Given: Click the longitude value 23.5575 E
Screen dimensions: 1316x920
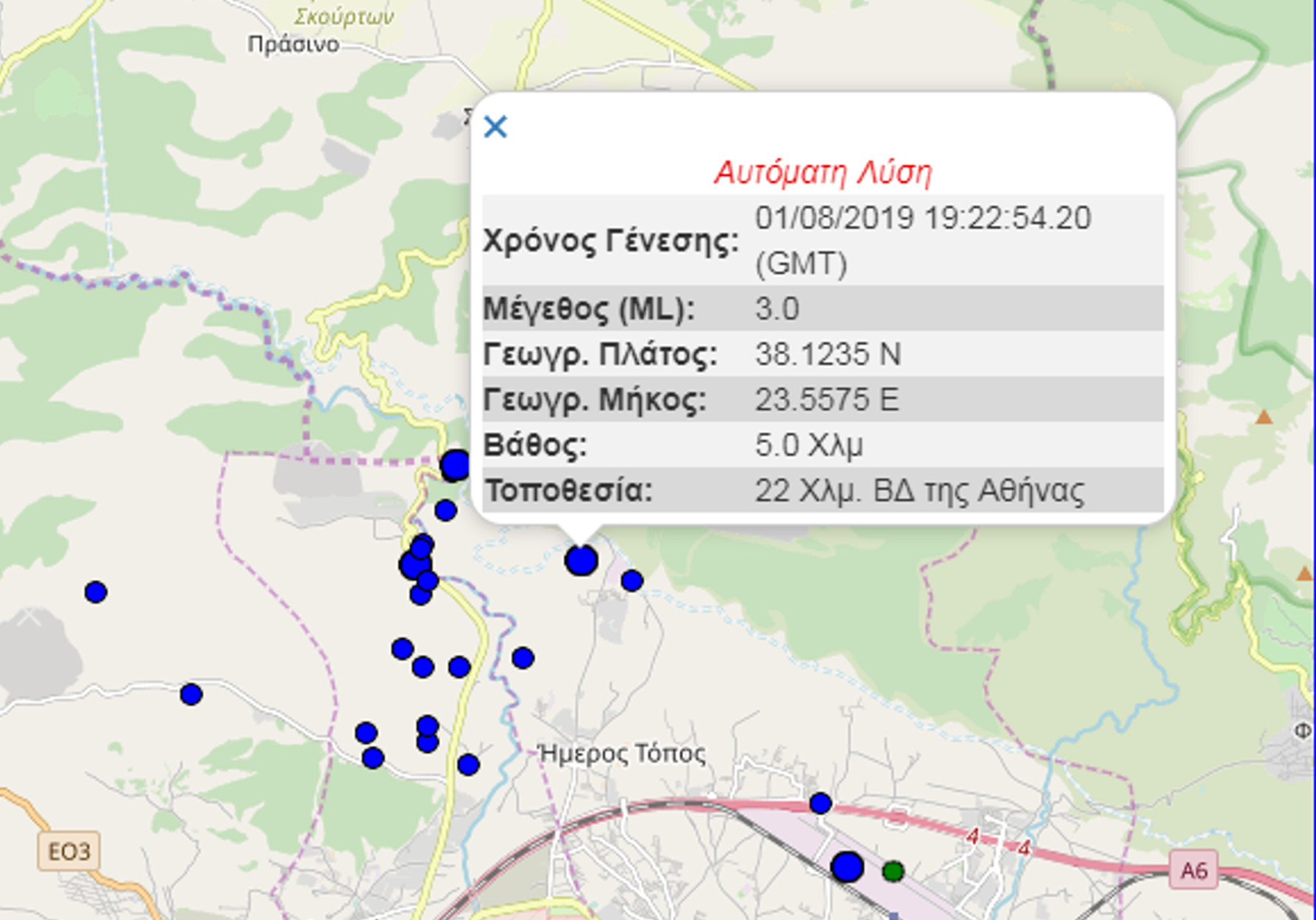Looking at the screenshot, I should pos(827,400).
